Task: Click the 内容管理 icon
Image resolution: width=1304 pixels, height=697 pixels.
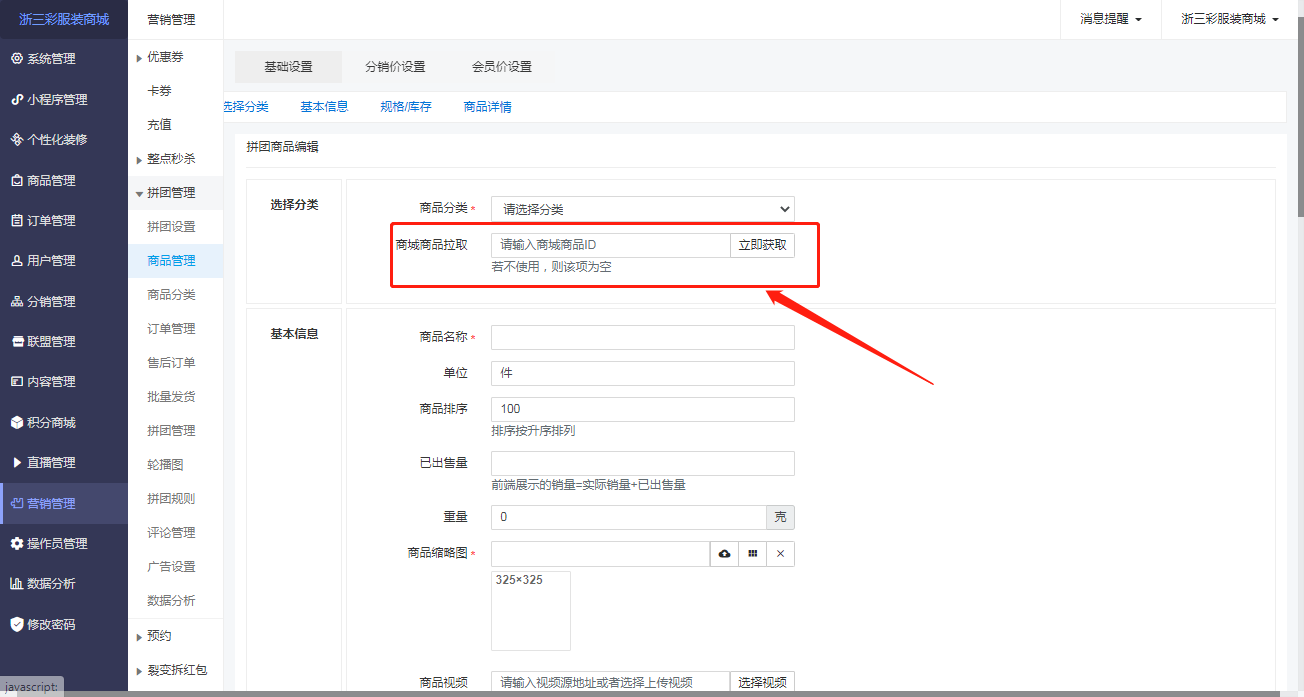Action: (17, 382)
